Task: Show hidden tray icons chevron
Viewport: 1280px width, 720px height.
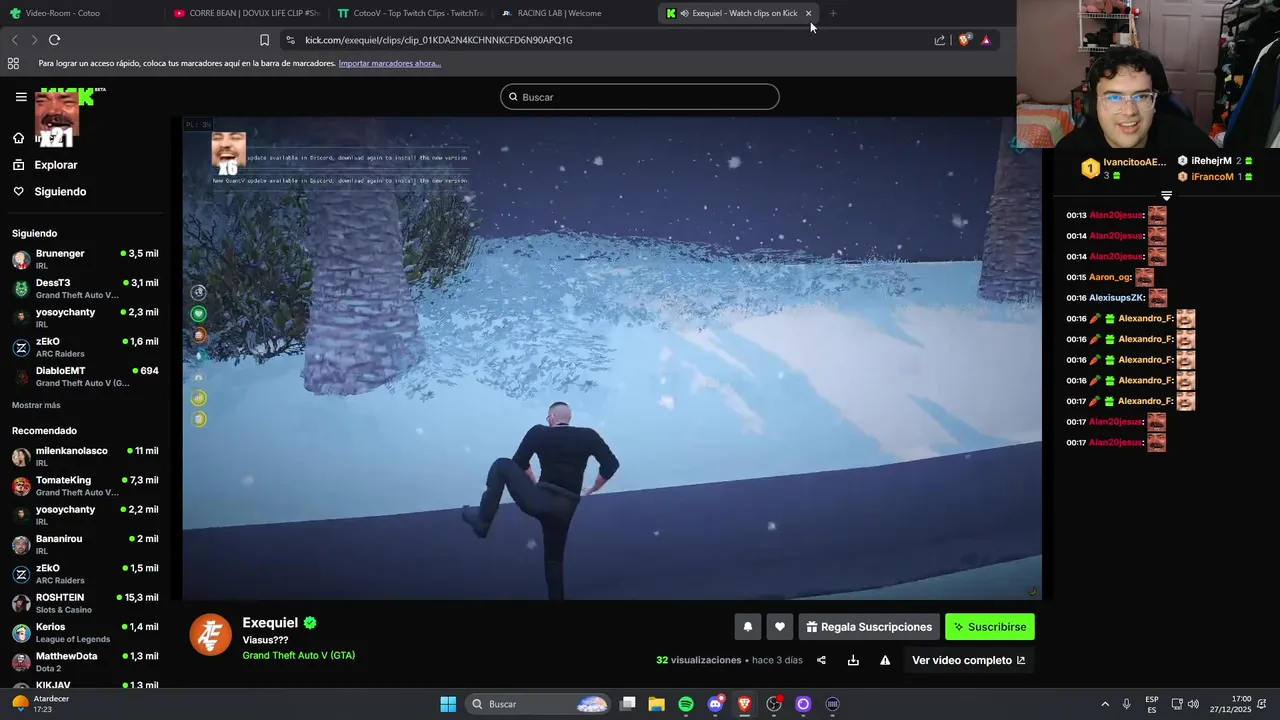Action: coord(1105,704)
